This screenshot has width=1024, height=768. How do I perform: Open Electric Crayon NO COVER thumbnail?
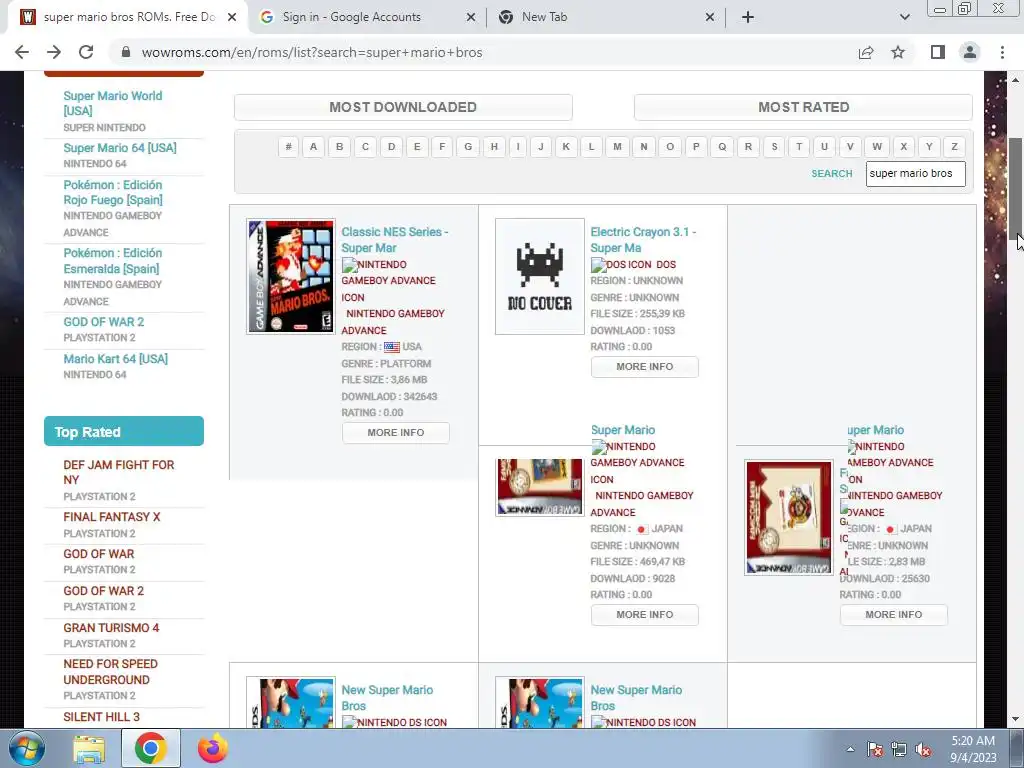(x=539, y=276)
